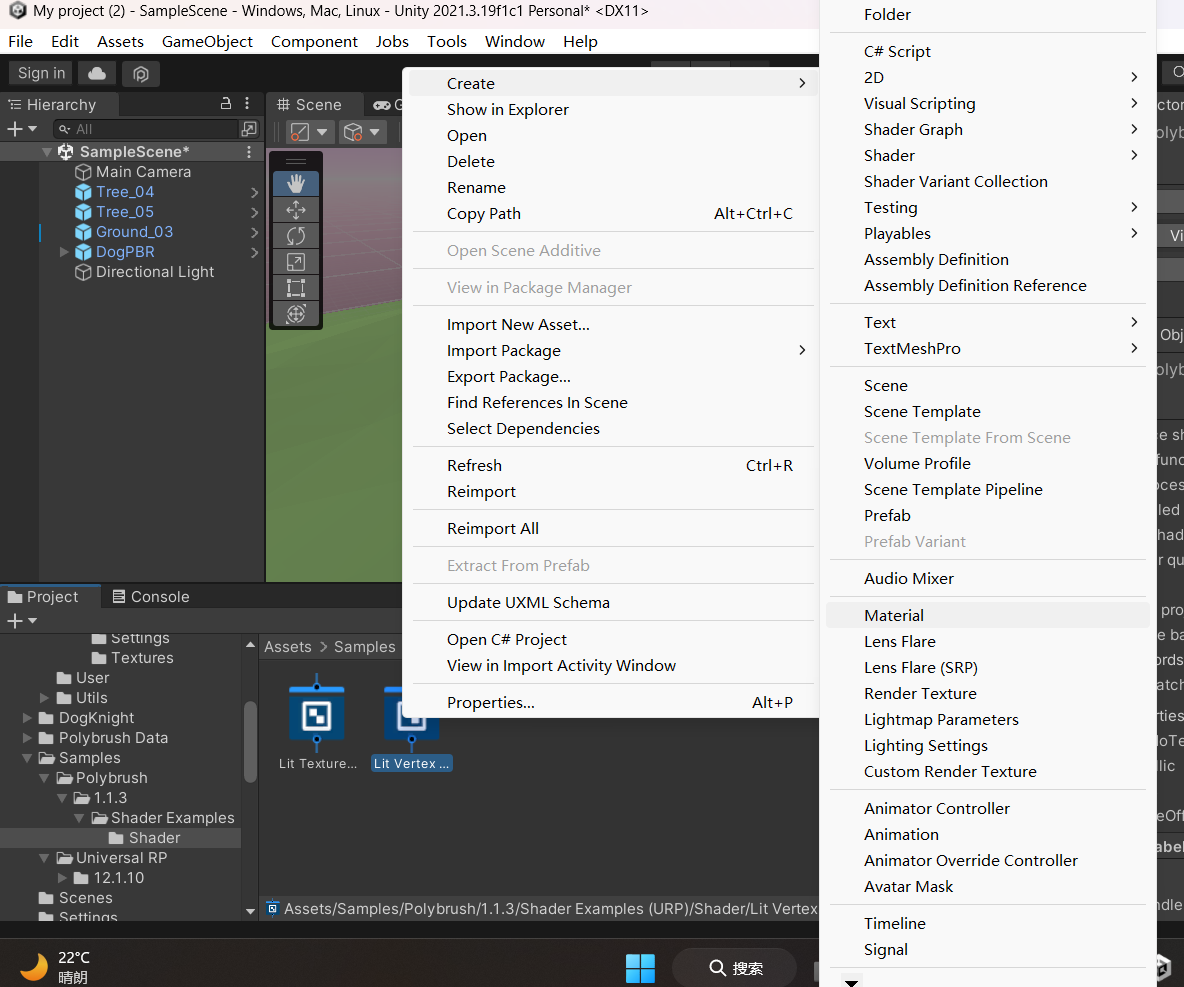1184x987 pixels.
Task: Select the Lit Texture shader graph asset
Action: pos(317,723)
